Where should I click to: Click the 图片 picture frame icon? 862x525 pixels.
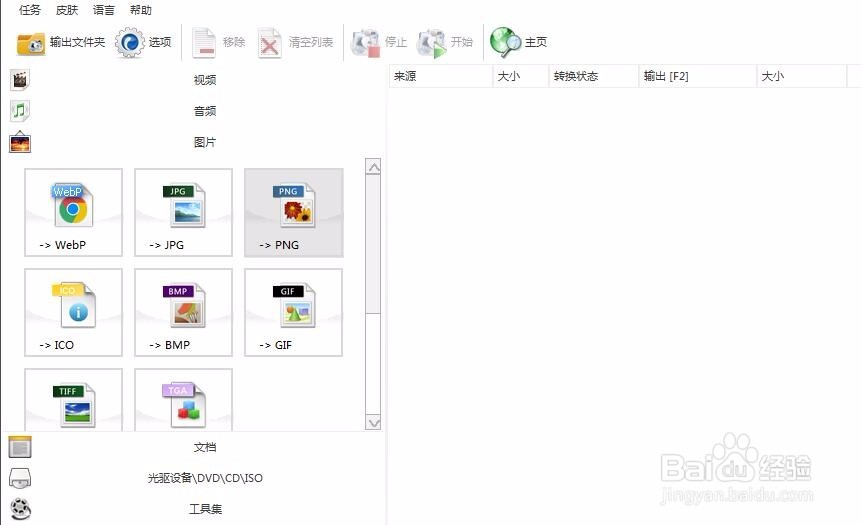(20, 142)
